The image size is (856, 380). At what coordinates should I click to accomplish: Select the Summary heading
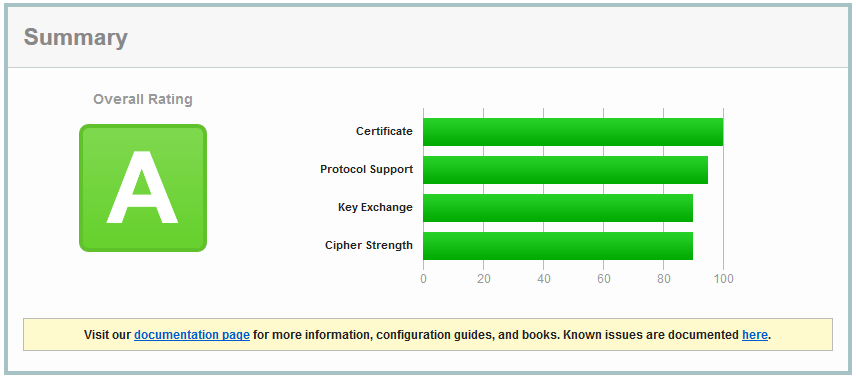point(76,38)
